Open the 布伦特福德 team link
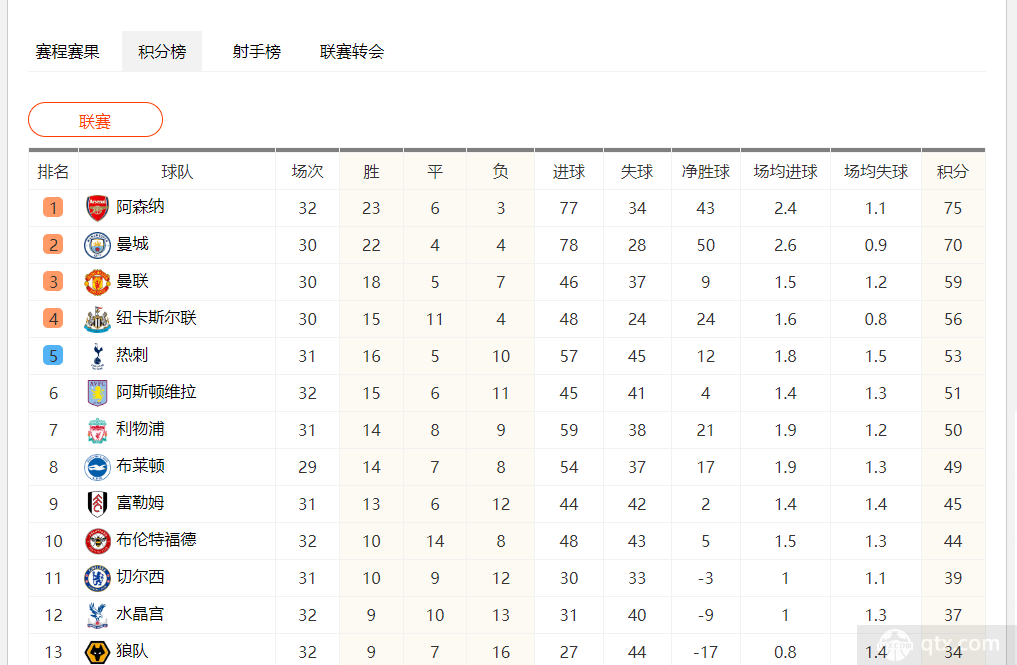This screenshot has height=665, width=1017. point(156,540)
